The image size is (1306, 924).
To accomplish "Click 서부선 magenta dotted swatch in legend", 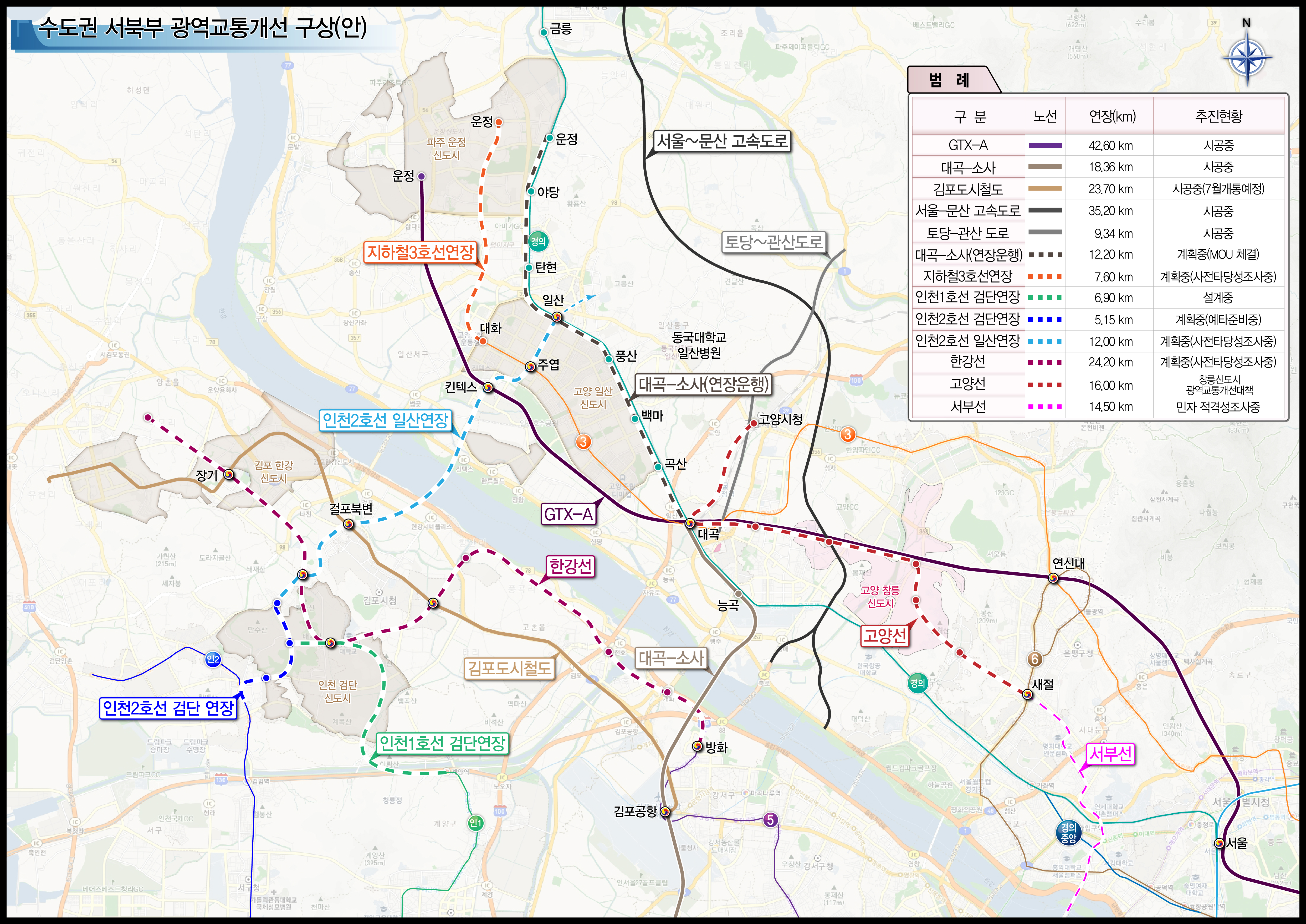I will 1045,407.
